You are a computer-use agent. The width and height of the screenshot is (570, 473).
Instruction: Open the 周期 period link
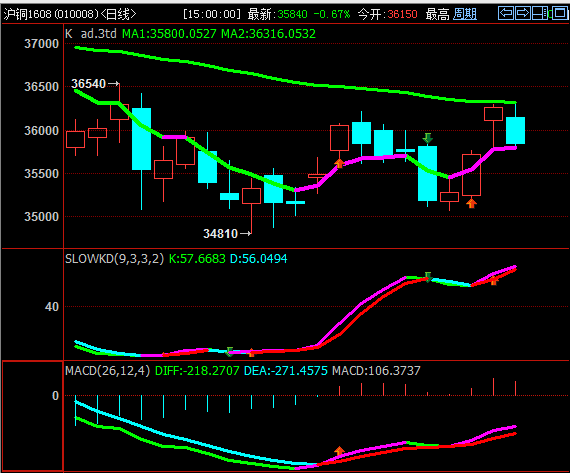click(x=465, y=14)
